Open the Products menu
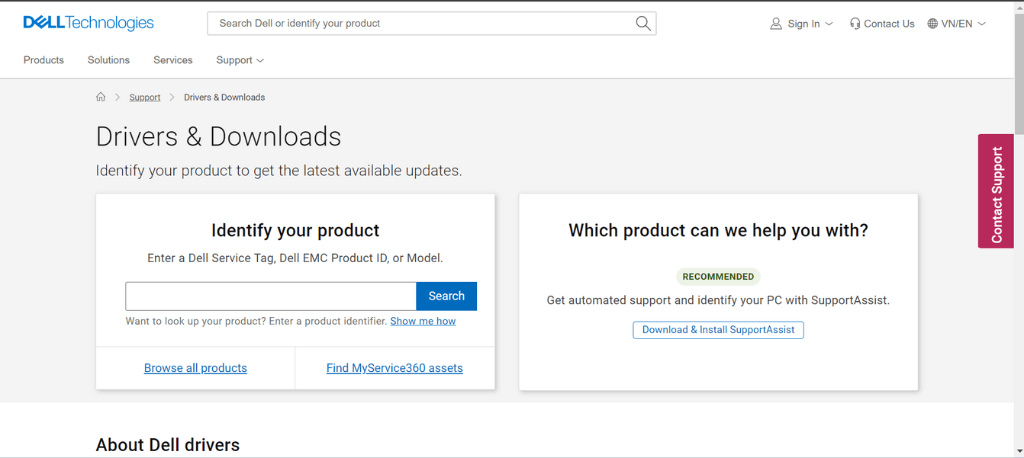This screenshot has height=458, width=1024. pyautogui.click(x=44, y=60)
